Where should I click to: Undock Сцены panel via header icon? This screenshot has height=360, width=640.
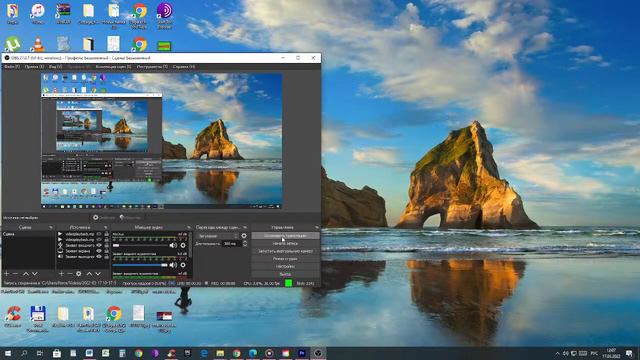(x=51, y=227)
